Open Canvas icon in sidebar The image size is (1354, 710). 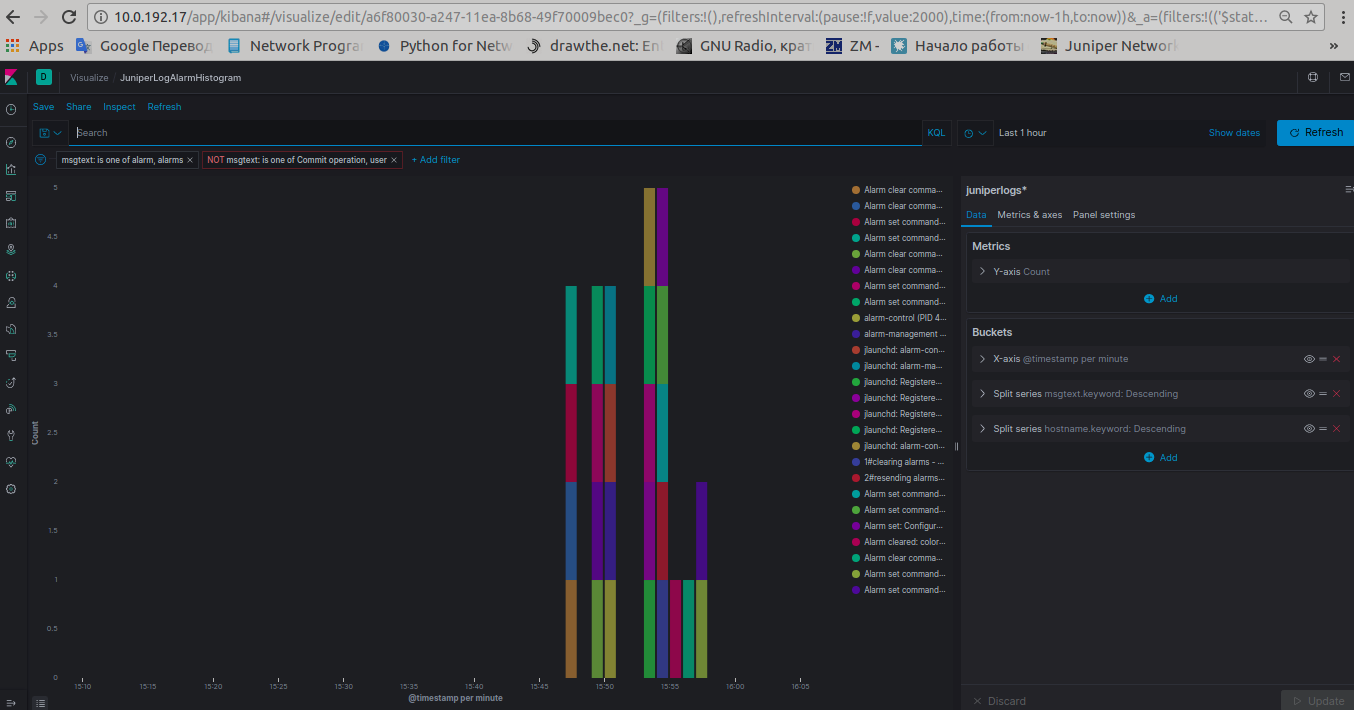point(11,223)
